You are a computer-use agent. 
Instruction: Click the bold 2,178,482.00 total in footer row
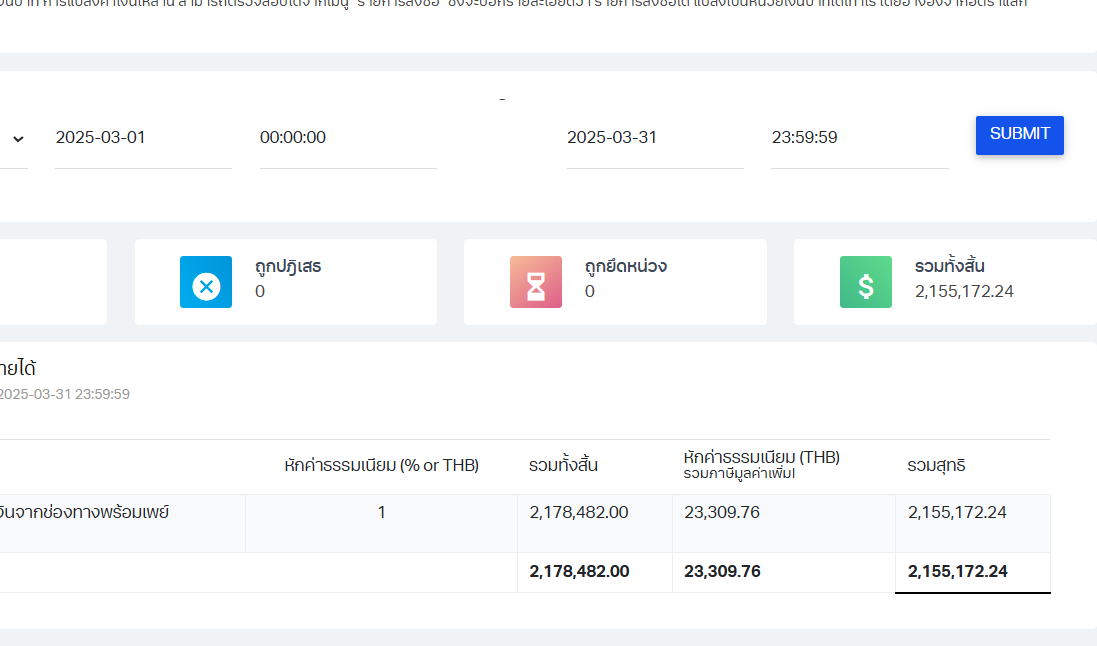pos(579,572)
